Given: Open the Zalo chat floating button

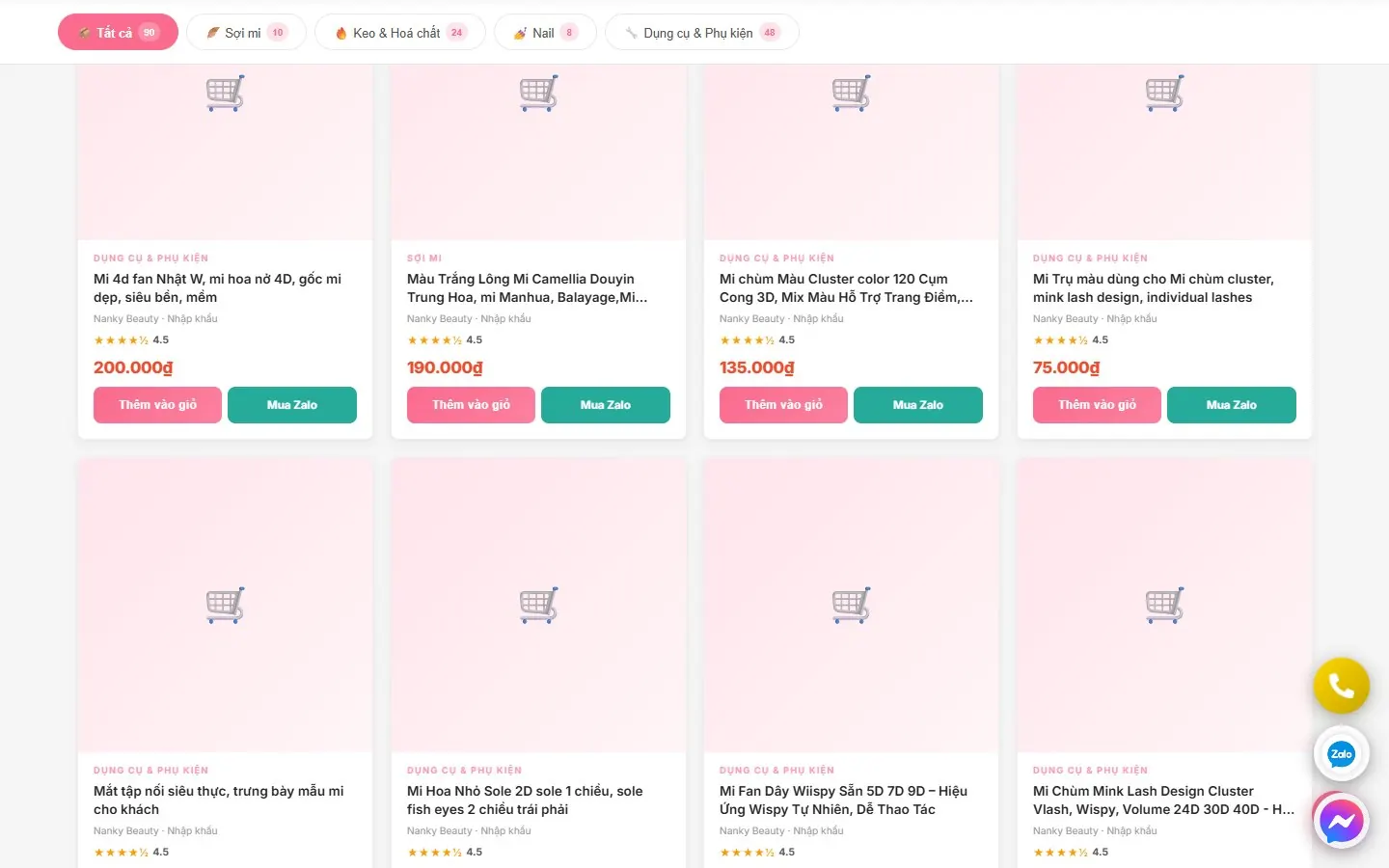Looking at the screenshot, I should click(x=1341, y=754).
